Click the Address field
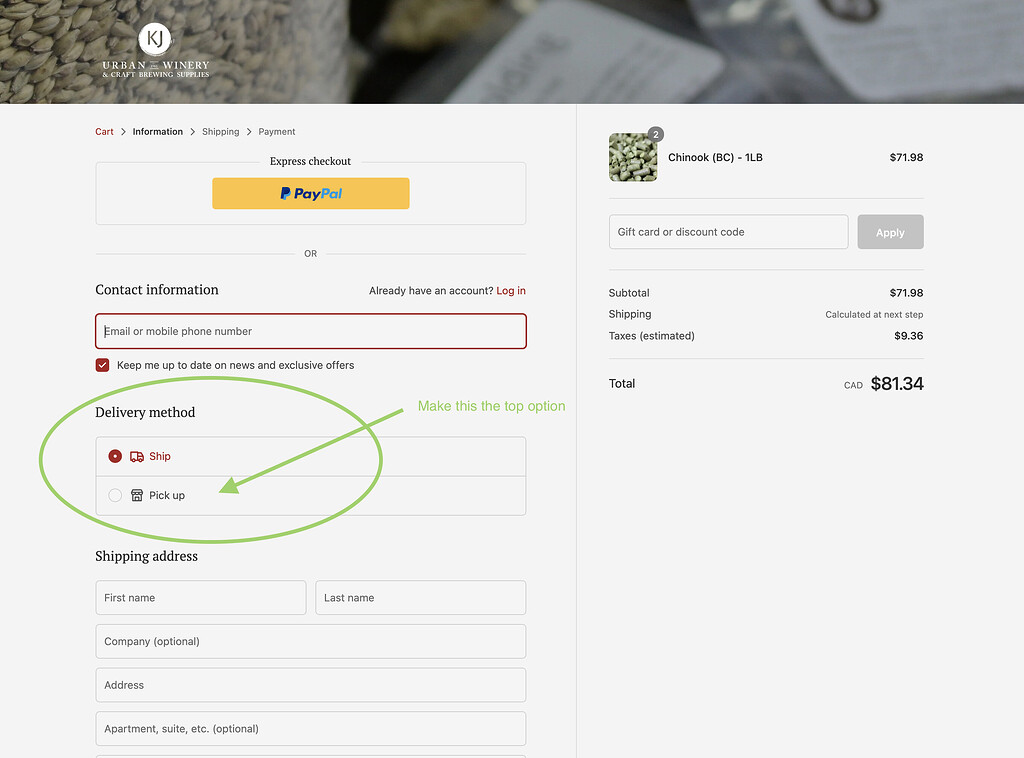 click(x=311, y=685)
